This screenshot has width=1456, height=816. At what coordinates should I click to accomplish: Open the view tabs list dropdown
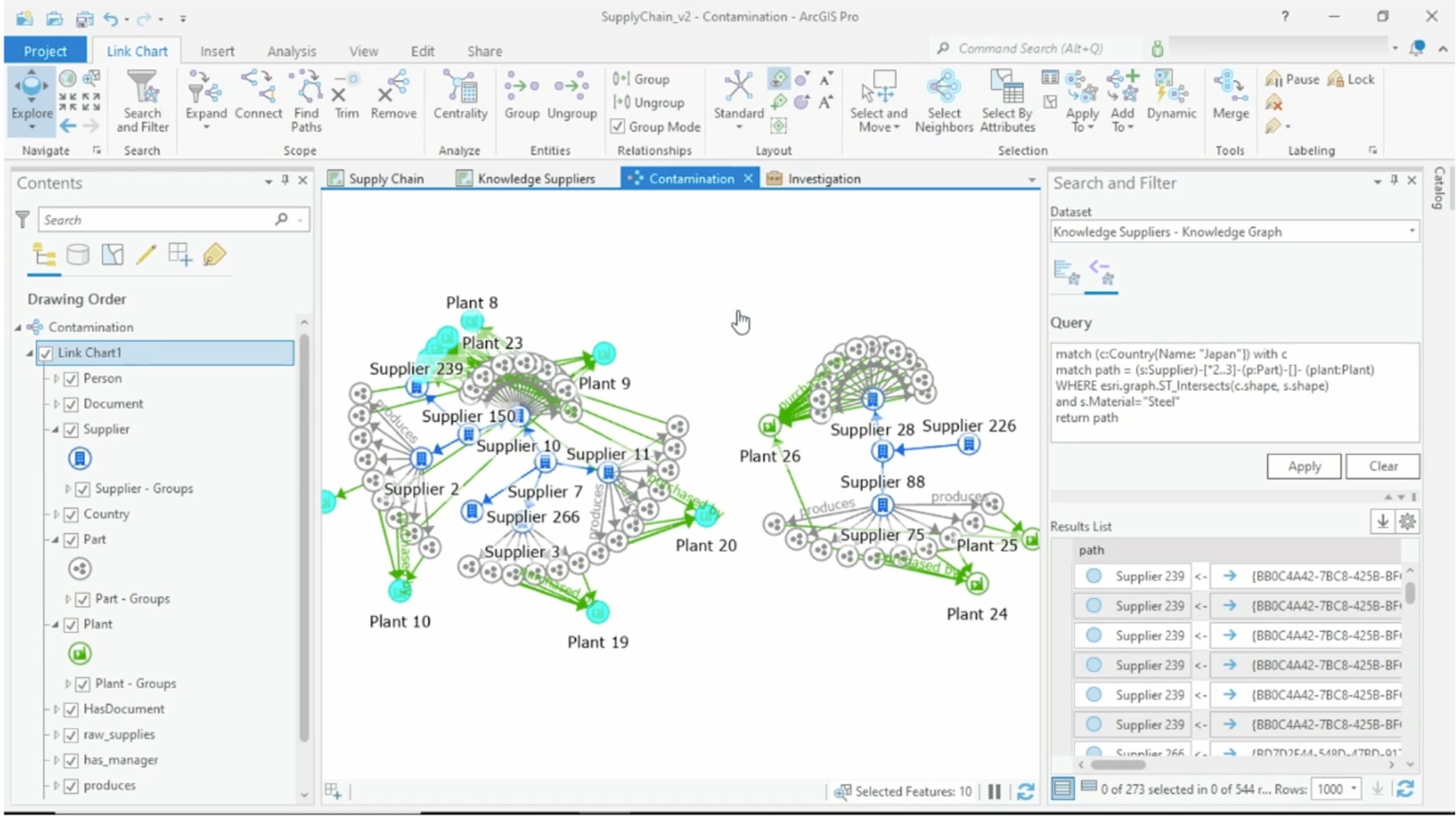point(1031,180)
